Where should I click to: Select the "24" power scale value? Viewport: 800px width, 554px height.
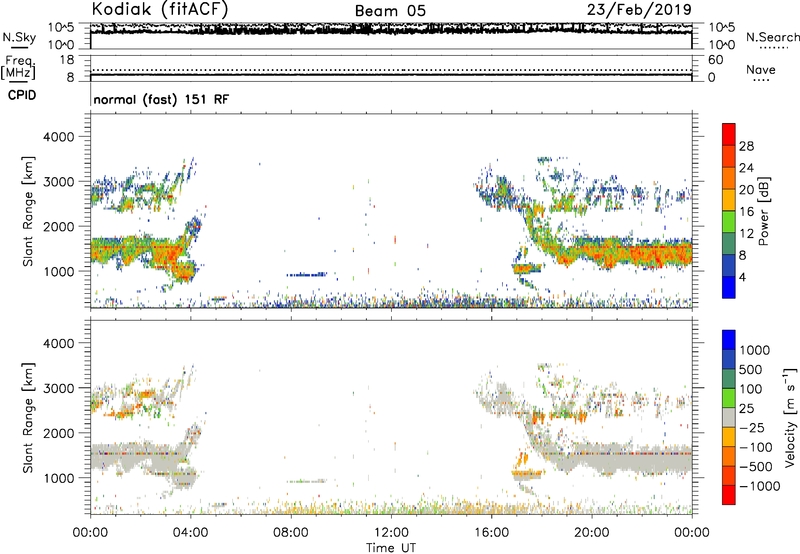click(x=746, y=168)
